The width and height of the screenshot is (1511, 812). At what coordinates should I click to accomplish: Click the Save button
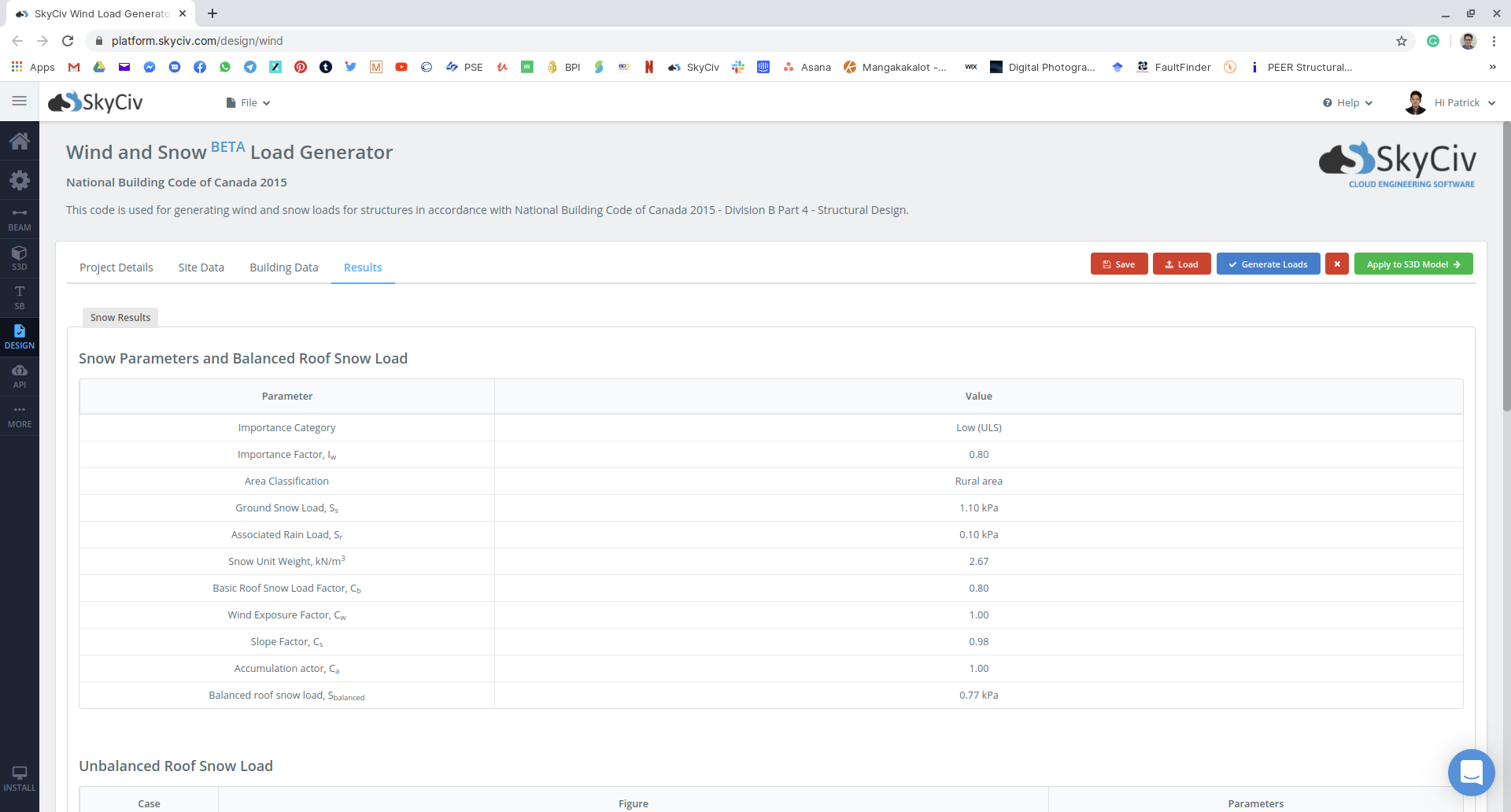[x=1119, y=264]
